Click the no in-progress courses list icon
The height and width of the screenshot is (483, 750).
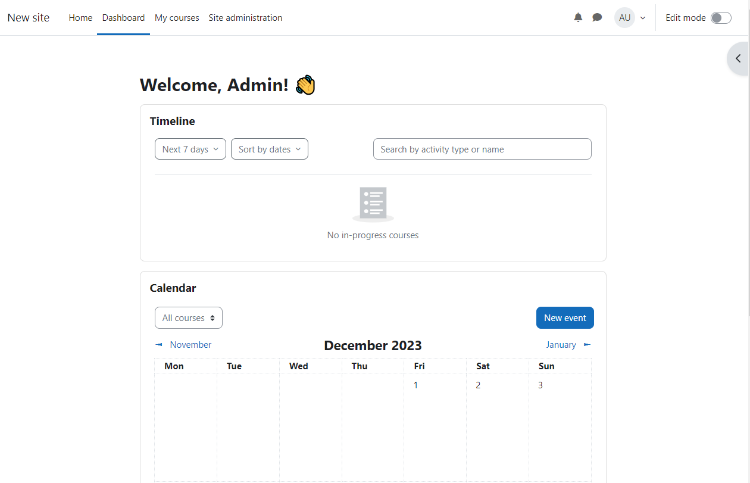373,203
